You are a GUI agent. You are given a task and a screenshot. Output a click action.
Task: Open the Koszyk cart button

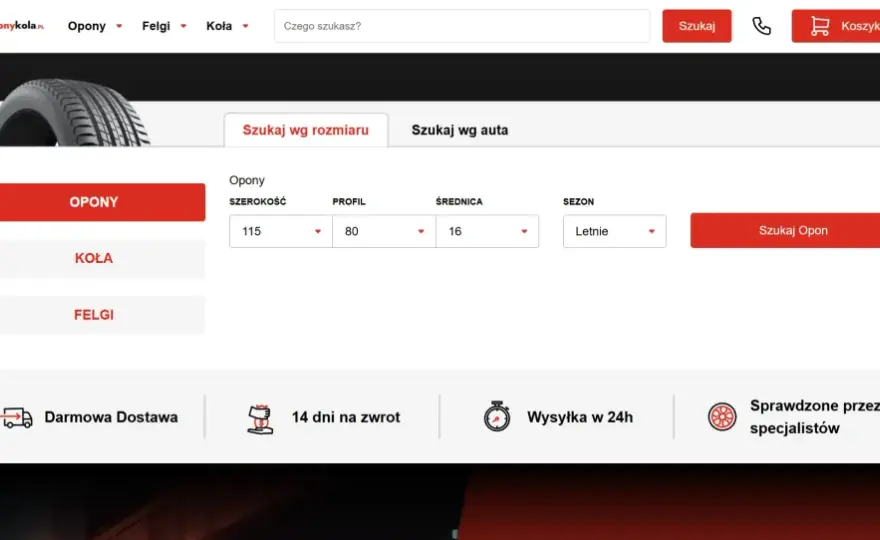(x=836, y=26)
